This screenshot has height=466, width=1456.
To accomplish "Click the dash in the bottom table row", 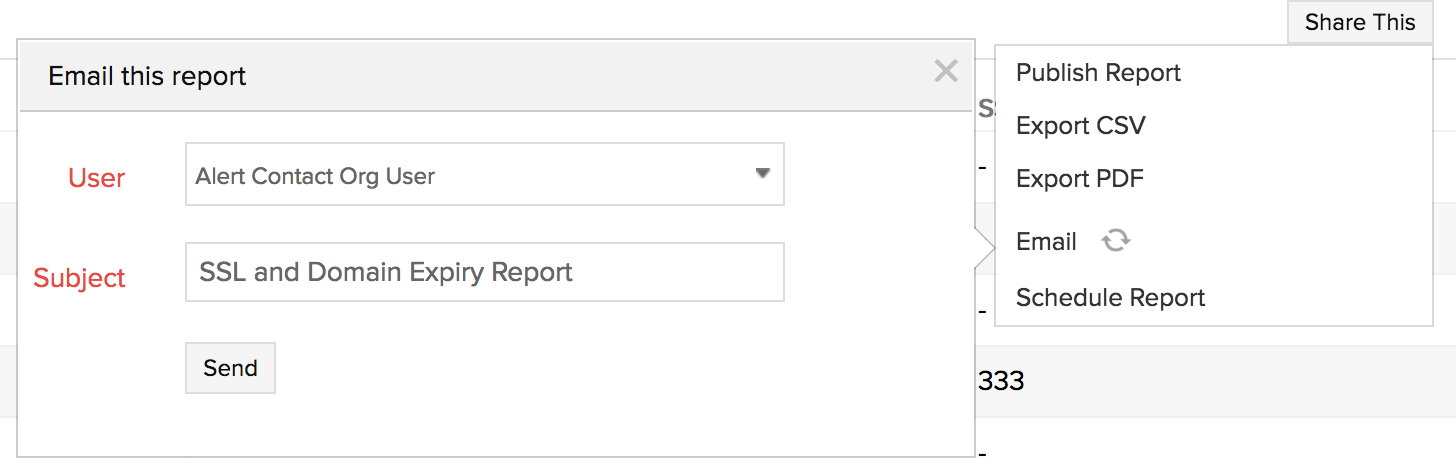I will 983,455.
